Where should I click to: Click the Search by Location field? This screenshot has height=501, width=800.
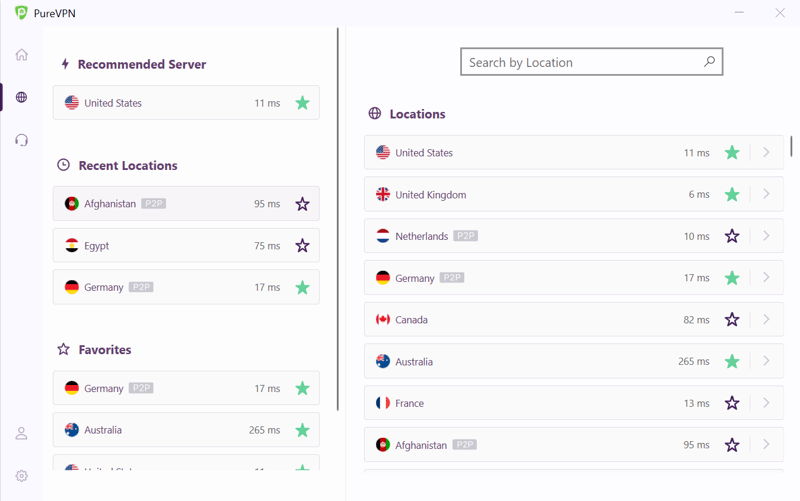click(x=580, y=62)
